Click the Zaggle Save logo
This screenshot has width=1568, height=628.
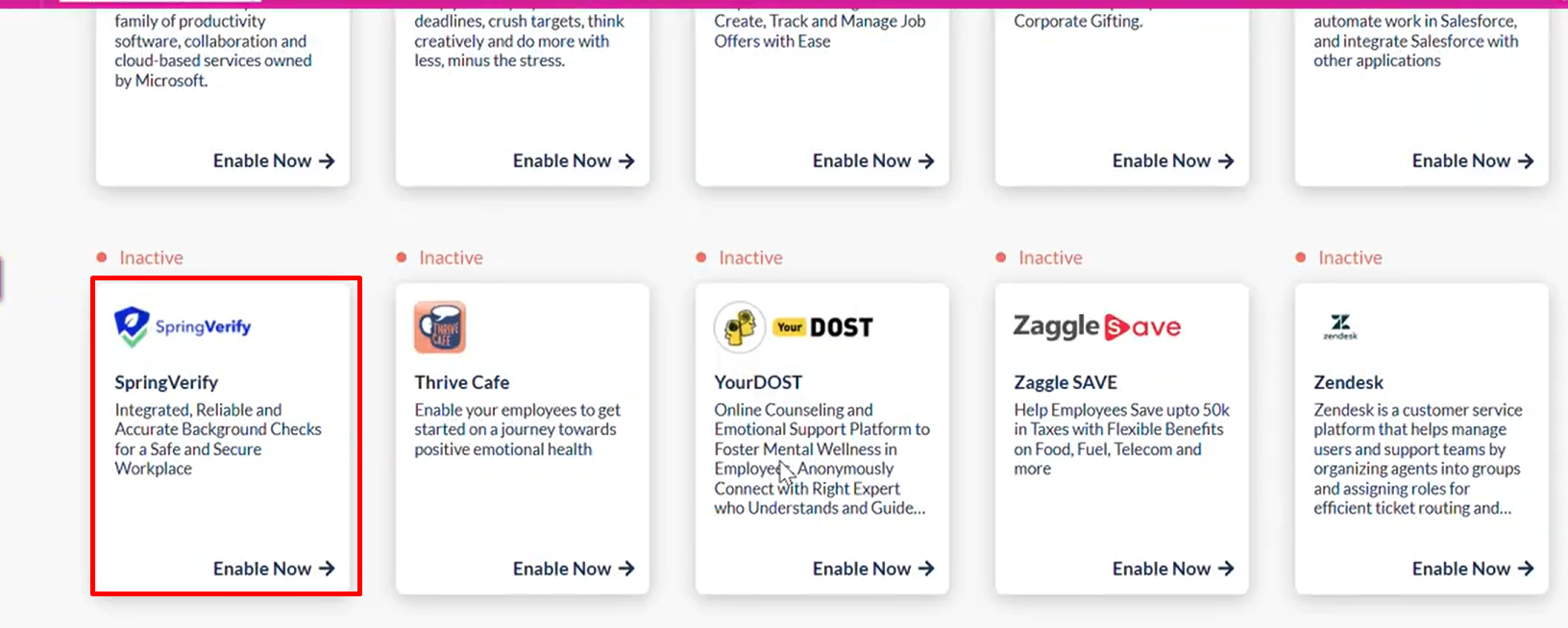coord(1096,327)
